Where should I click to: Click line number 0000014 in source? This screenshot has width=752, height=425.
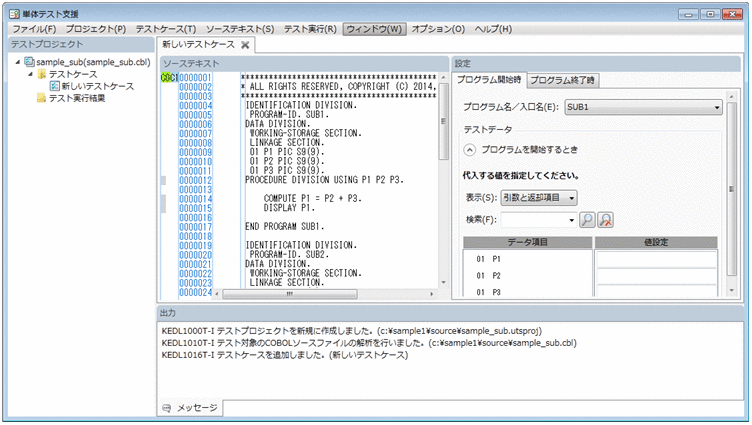coord(195,199)
